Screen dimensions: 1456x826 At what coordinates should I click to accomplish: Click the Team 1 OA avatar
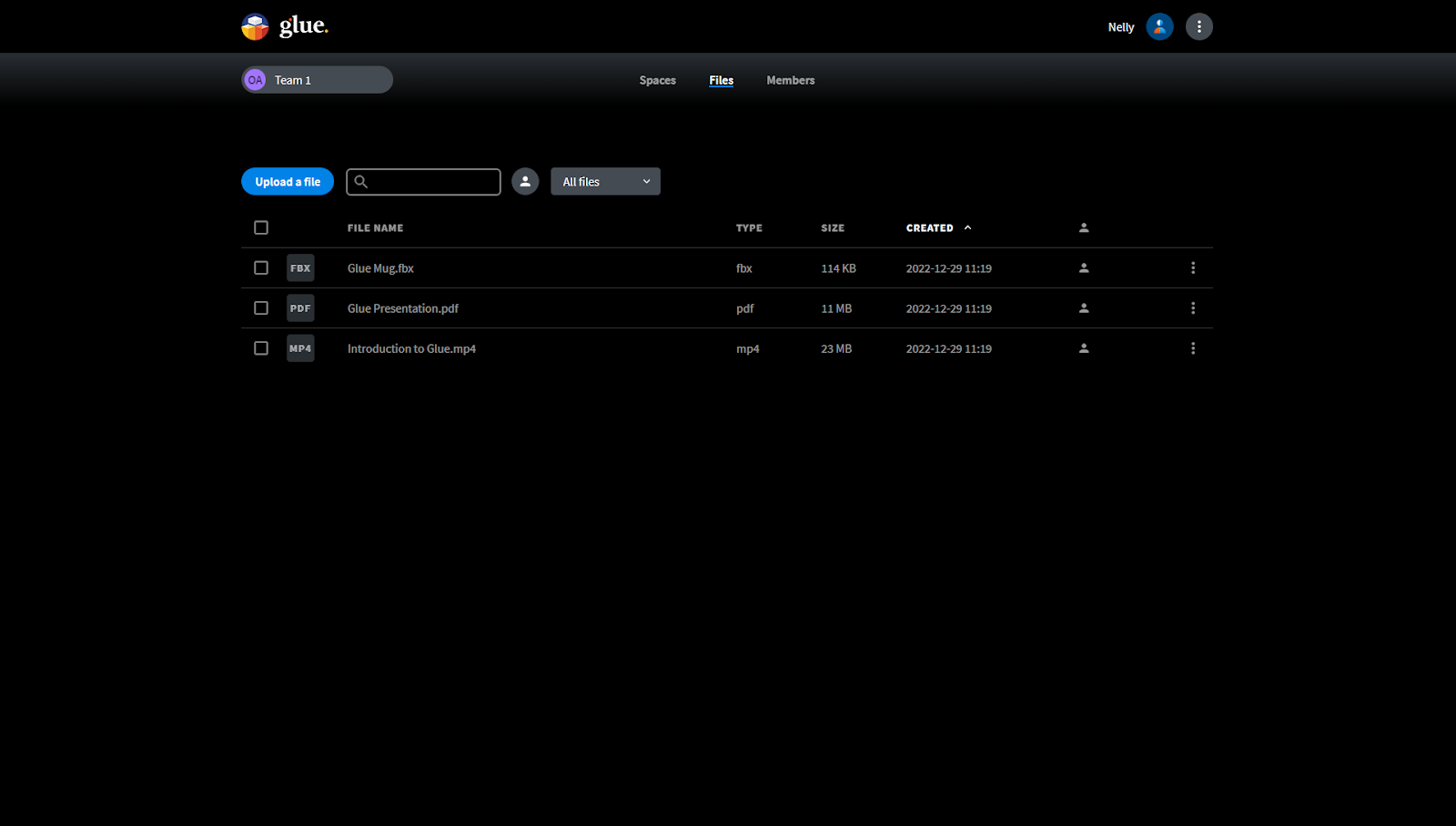point(255,80)
